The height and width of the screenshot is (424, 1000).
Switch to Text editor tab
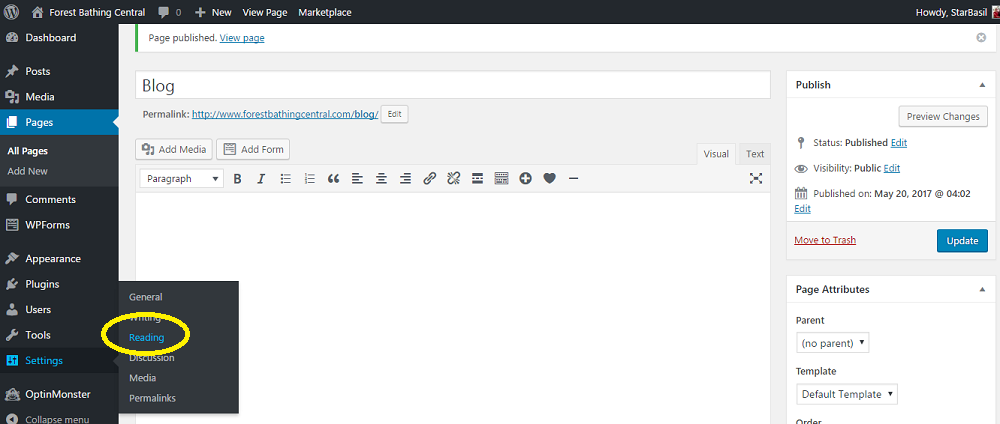(x=755, y=154)
